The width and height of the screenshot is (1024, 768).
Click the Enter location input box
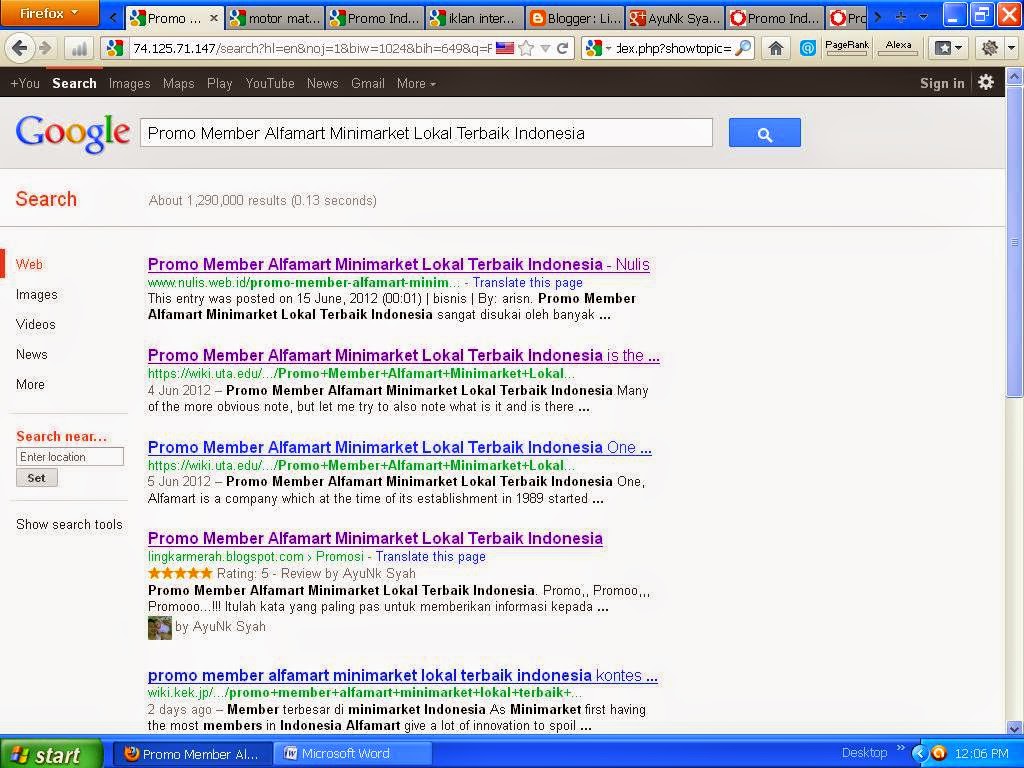(70, 456)
